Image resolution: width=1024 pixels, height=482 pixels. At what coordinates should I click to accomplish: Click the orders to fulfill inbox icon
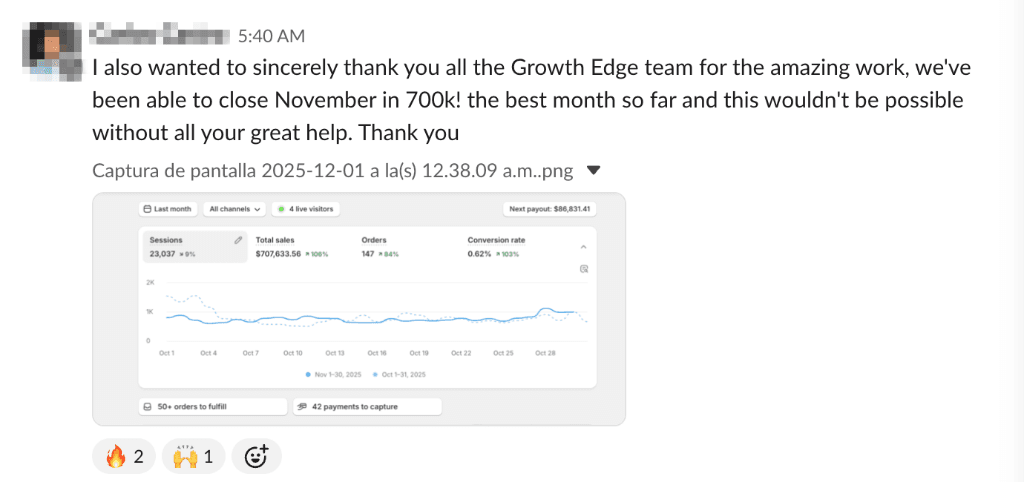(147, 407)
